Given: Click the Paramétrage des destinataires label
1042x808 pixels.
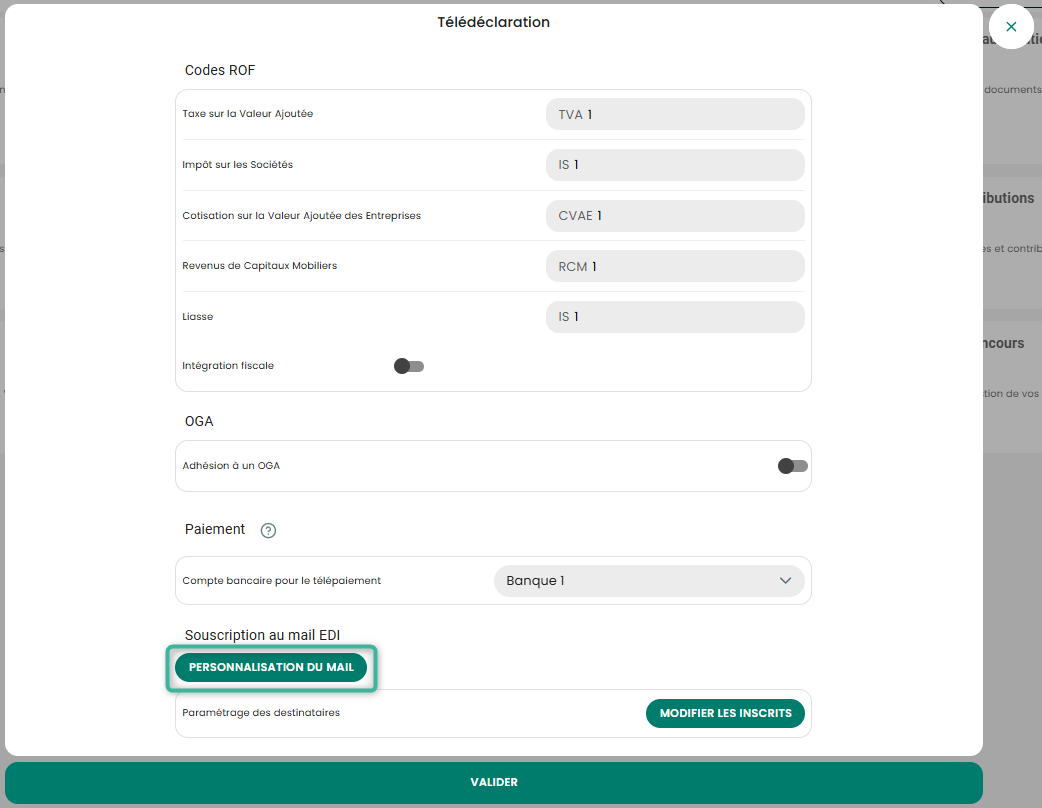Looking at the screenshot, I should point(261,712).
